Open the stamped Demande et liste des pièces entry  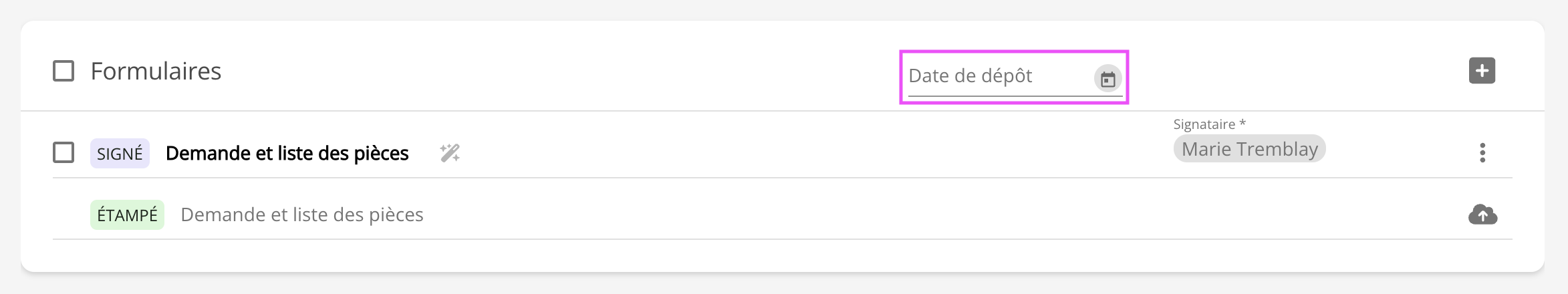click(302, 215)
